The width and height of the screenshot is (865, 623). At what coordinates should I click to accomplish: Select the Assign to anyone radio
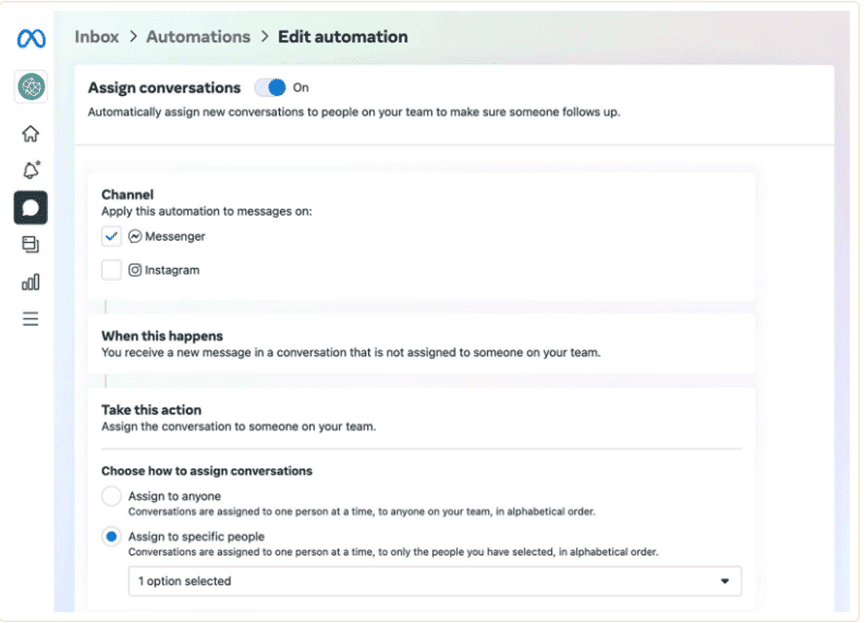click(x=112, y=497)
